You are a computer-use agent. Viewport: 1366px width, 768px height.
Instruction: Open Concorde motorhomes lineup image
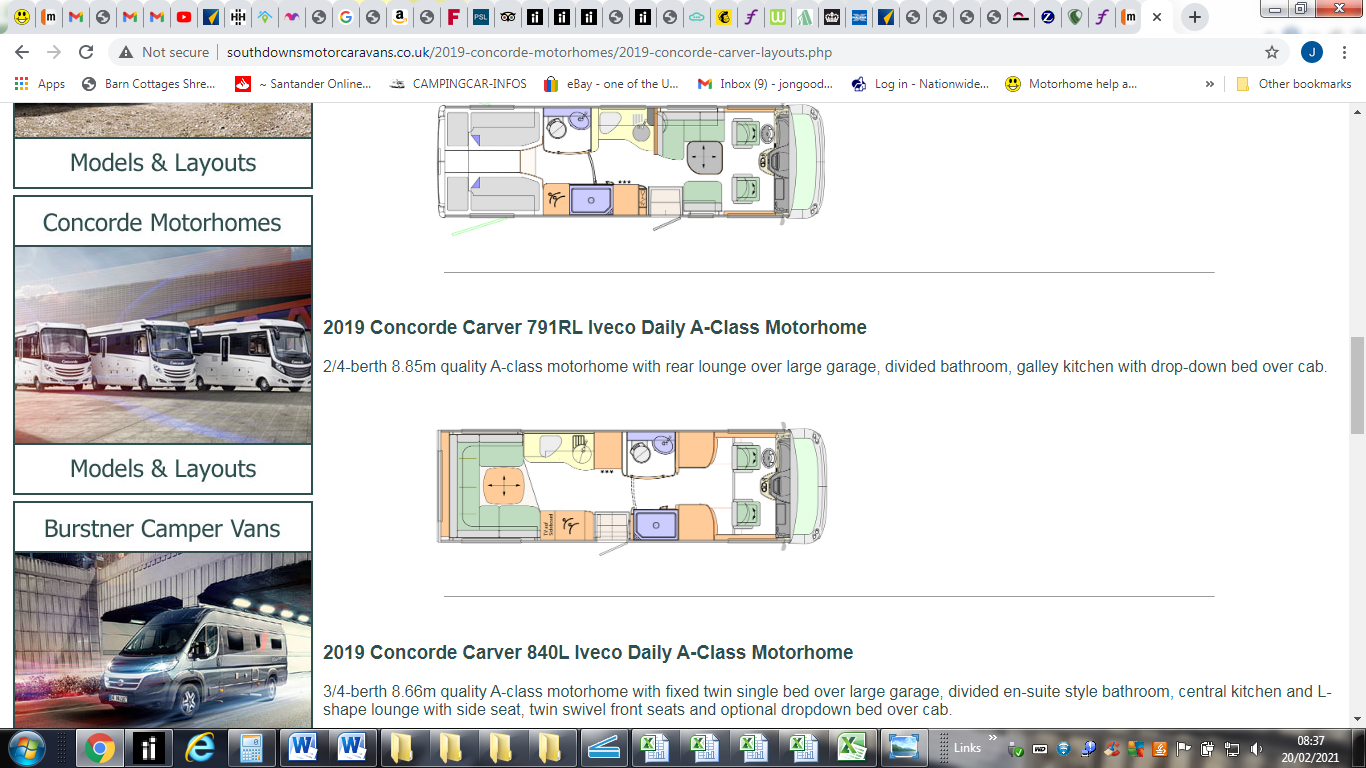pos(163,345)
